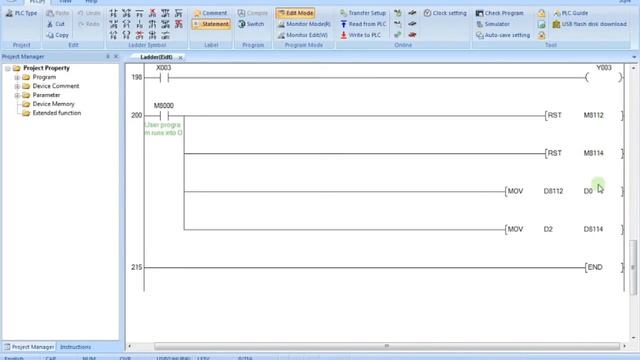Click the horizontal scrollbar left arrow
This screenshot has width=640, height=360.
130,346
